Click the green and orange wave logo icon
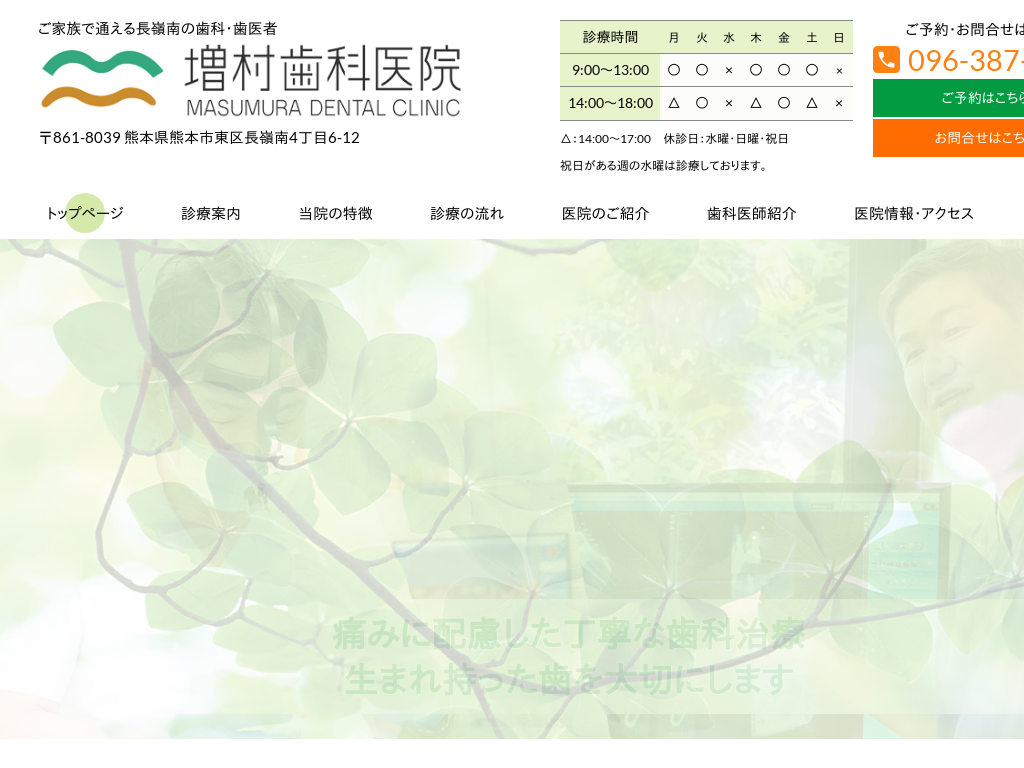This screenshot has height=768, width=1024. pyautogui.click(x=102, y=79)
